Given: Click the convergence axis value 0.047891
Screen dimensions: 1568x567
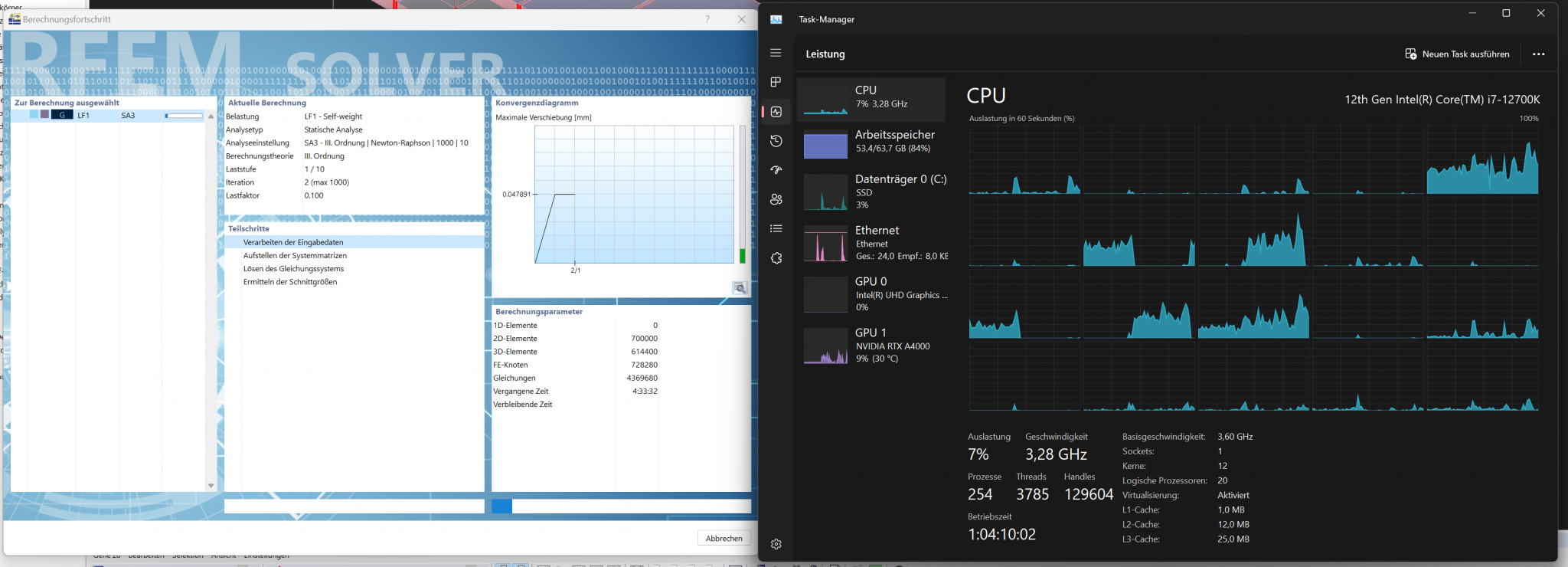Looking at the screenshot, I should click(516, 194).
